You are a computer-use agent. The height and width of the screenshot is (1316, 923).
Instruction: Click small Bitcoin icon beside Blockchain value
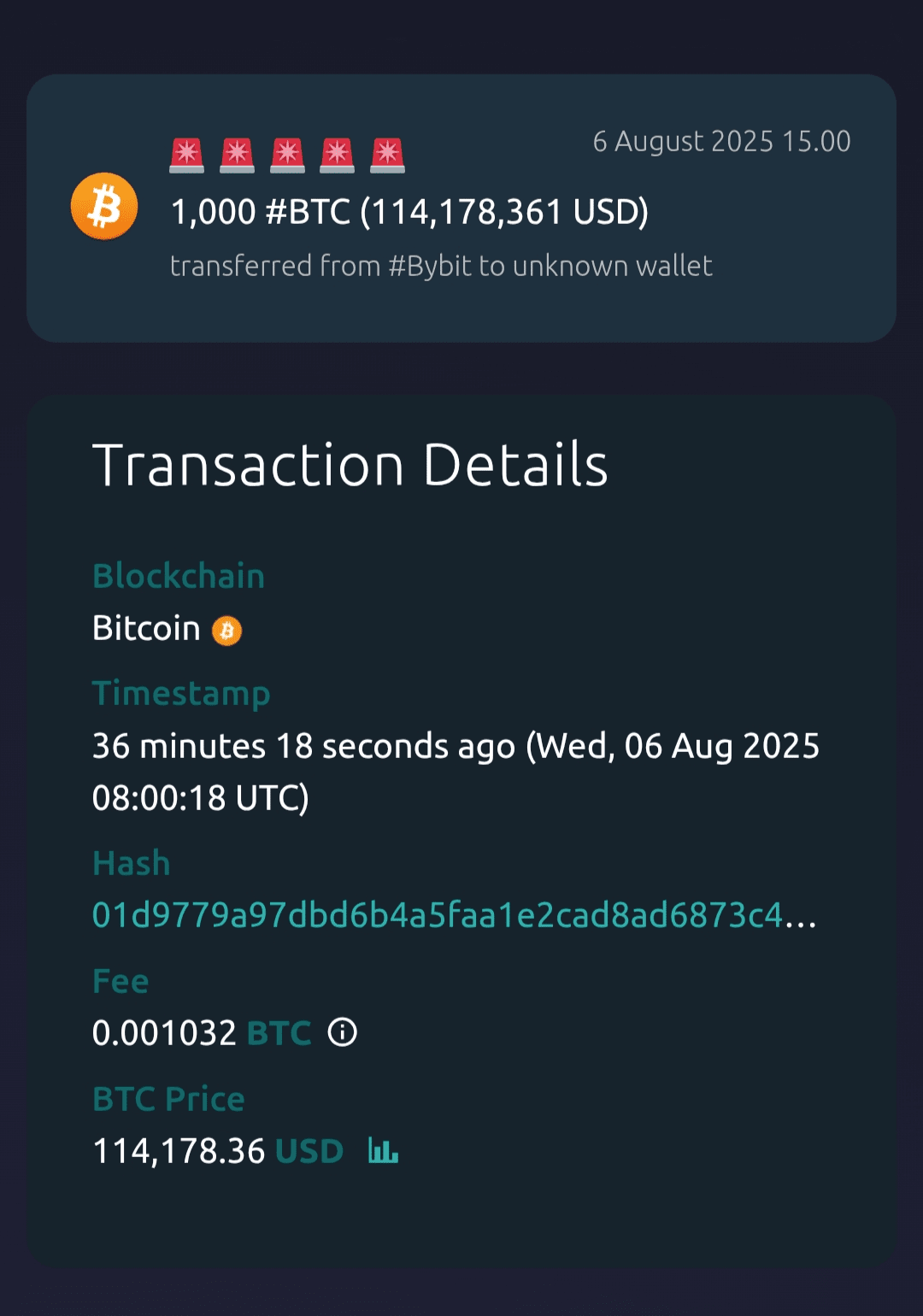pos(226,631)
